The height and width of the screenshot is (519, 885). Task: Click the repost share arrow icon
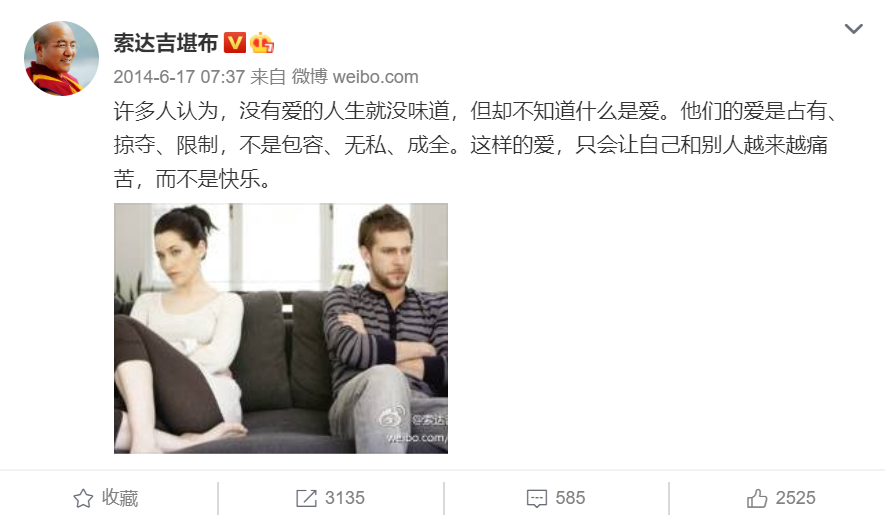(x=306, y=498)
